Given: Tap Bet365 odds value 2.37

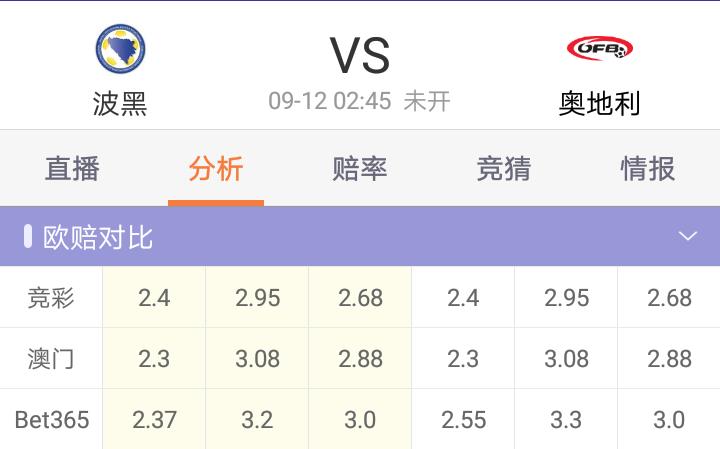Looking at the screenshot, I should (154, 420).
